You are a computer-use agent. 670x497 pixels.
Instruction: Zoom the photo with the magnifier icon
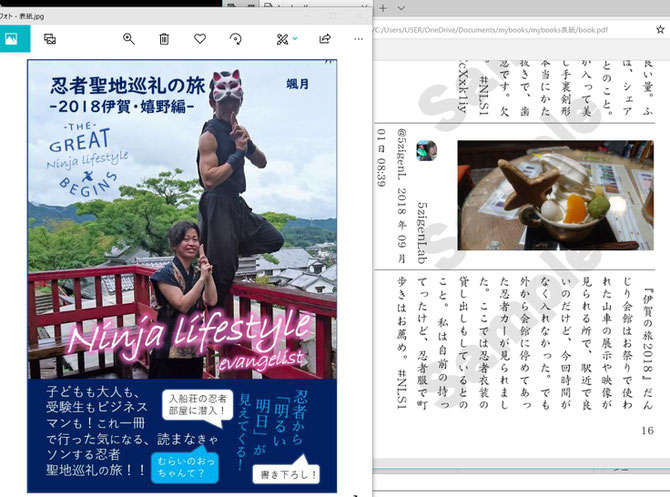pyautogui.click(x=129, y=39)
